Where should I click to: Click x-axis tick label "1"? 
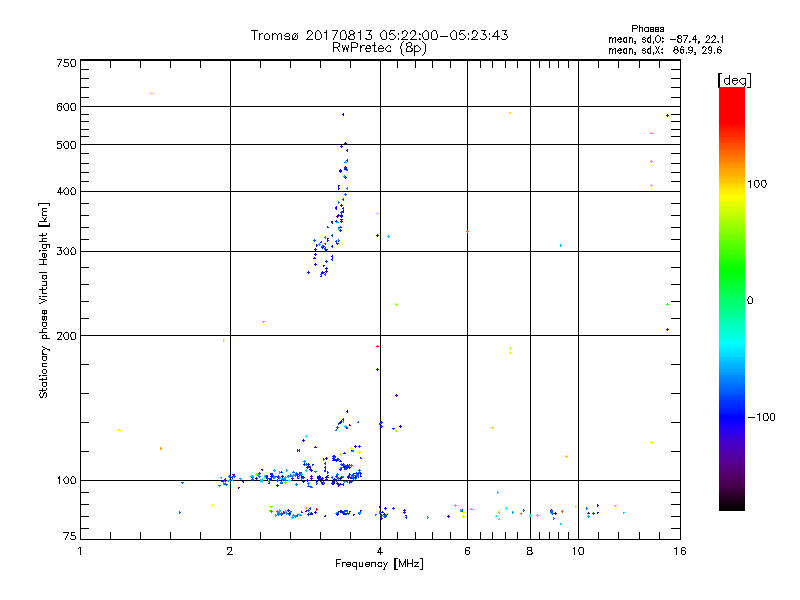click(80, 551)
